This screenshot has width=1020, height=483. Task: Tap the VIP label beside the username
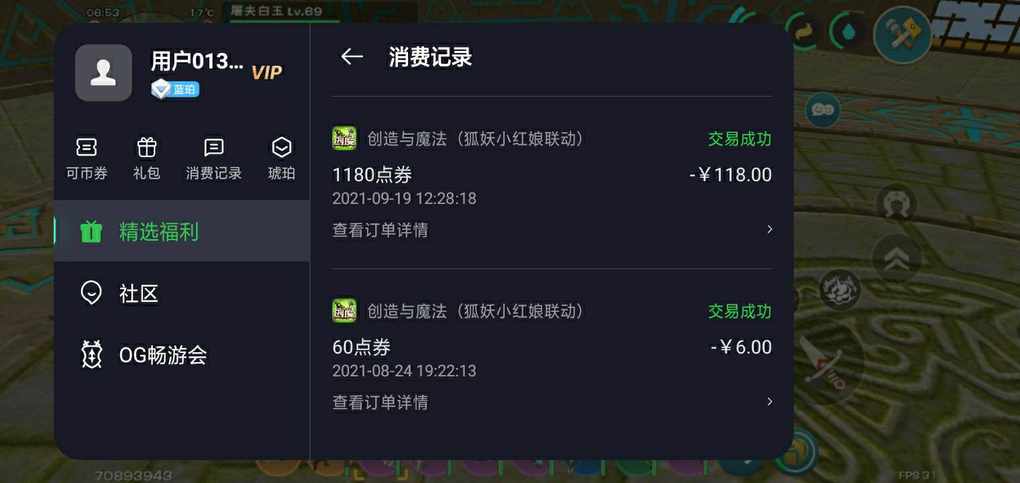coord(267,72)
